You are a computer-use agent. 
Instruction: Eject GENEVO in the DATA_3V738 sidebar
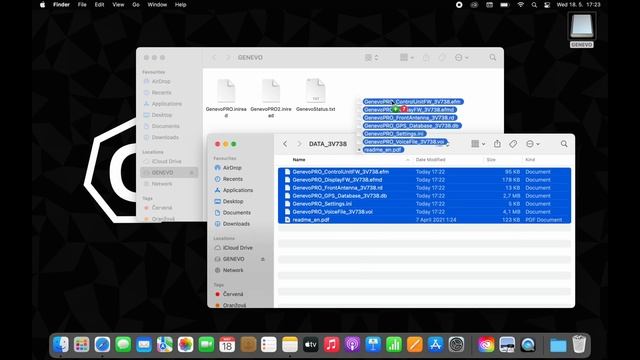point(262,259)
